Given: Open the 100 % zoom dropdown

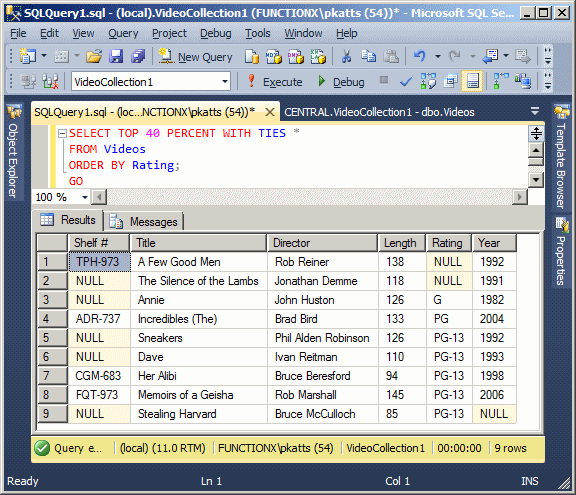Looking at the screenshot, I should point(85,197).
